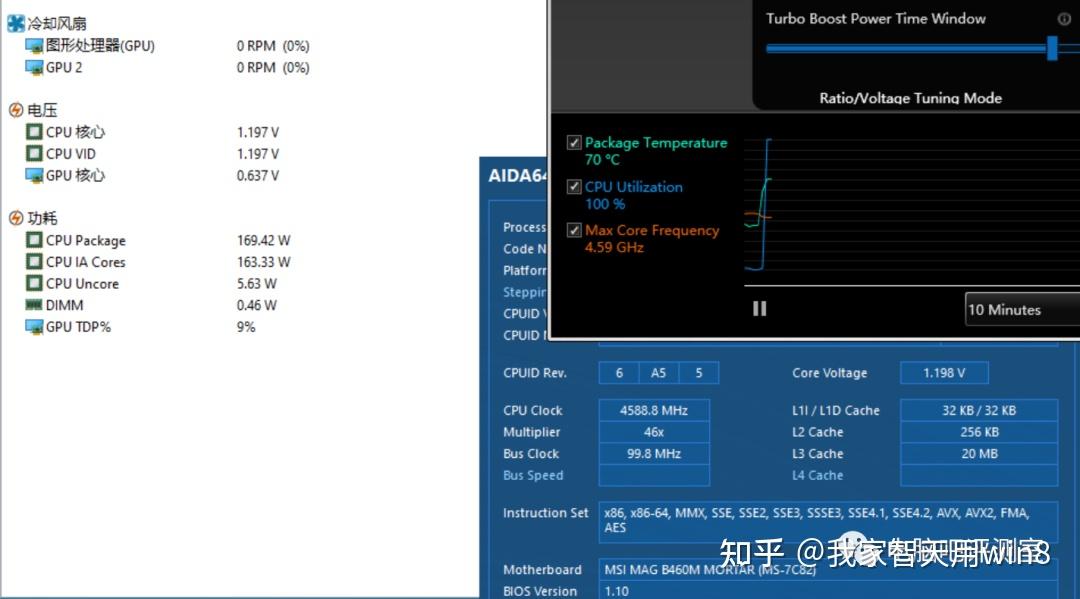Select the 功耗 tree node
Viewport: 1080px width, 599px height.
pos(42,218)
